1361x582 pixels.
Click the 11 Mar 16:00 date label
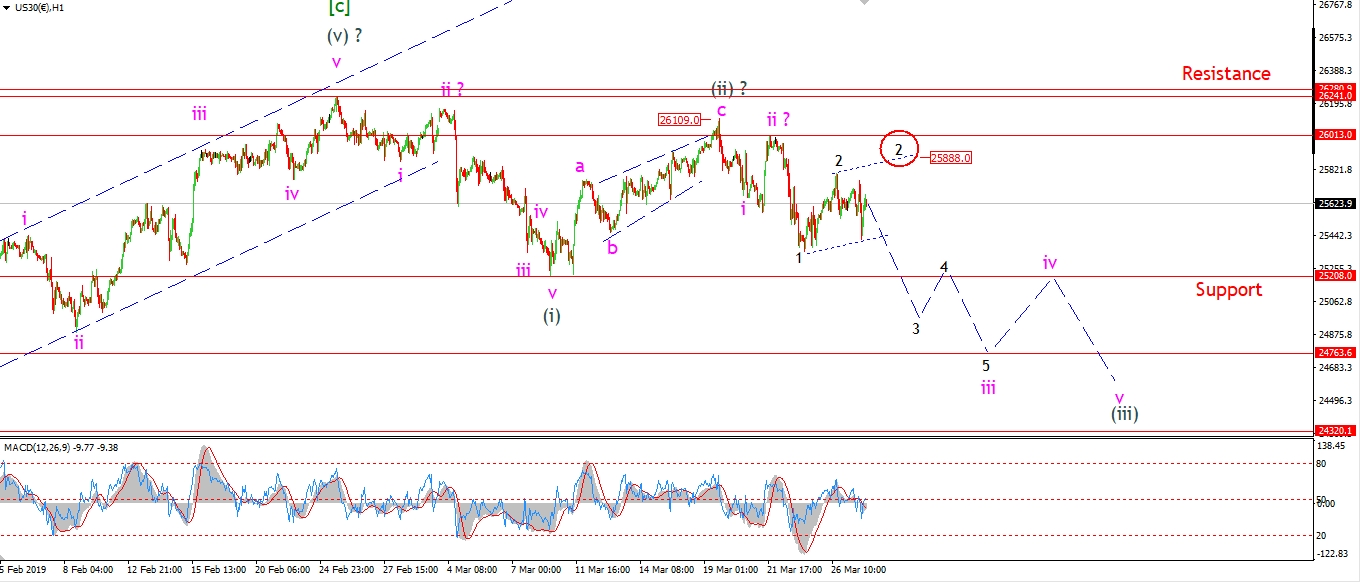(604, 570)
